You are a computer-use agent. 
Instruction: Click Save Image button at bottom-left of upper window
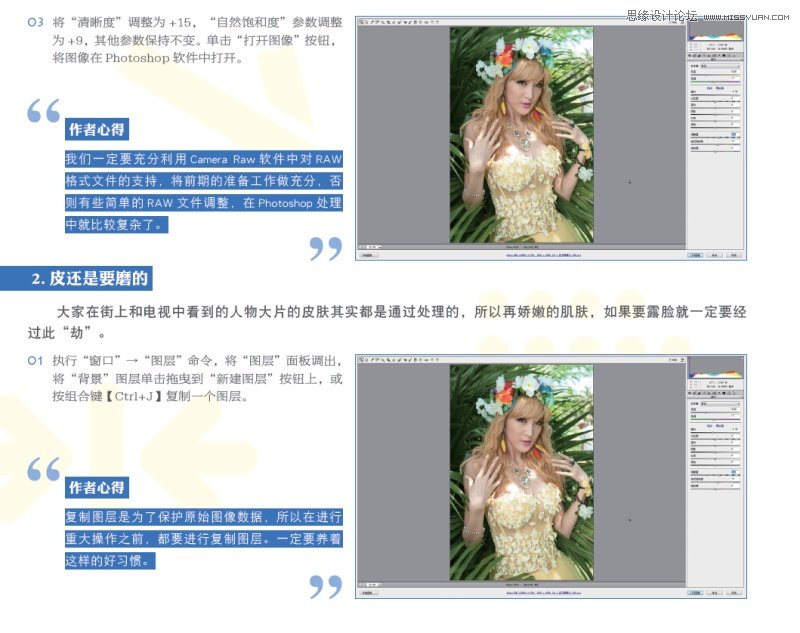(369, 255)
